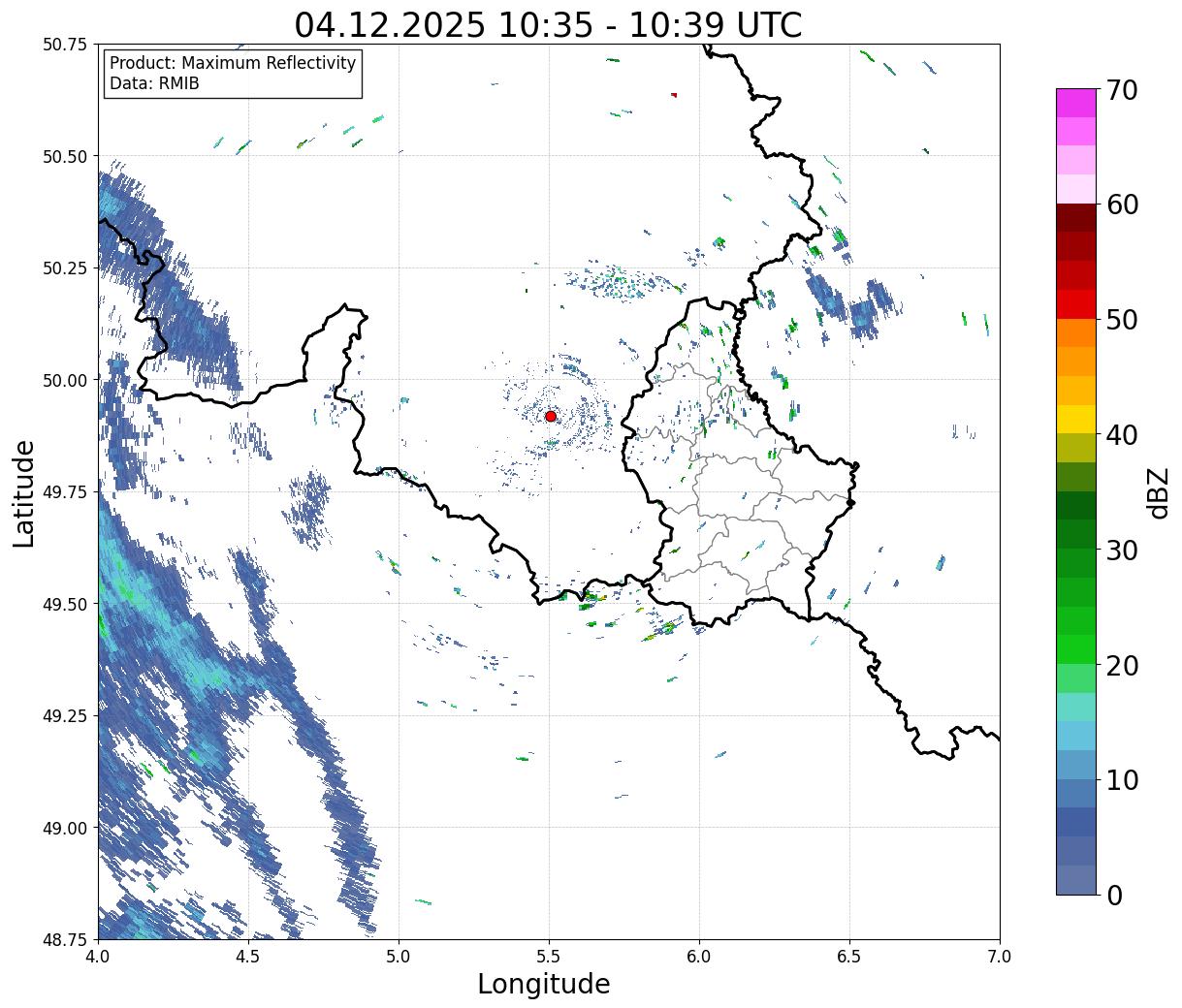1182x1008 pixels.
Task: Click the colorbar tick label 60
Action: coord(1121,205)
